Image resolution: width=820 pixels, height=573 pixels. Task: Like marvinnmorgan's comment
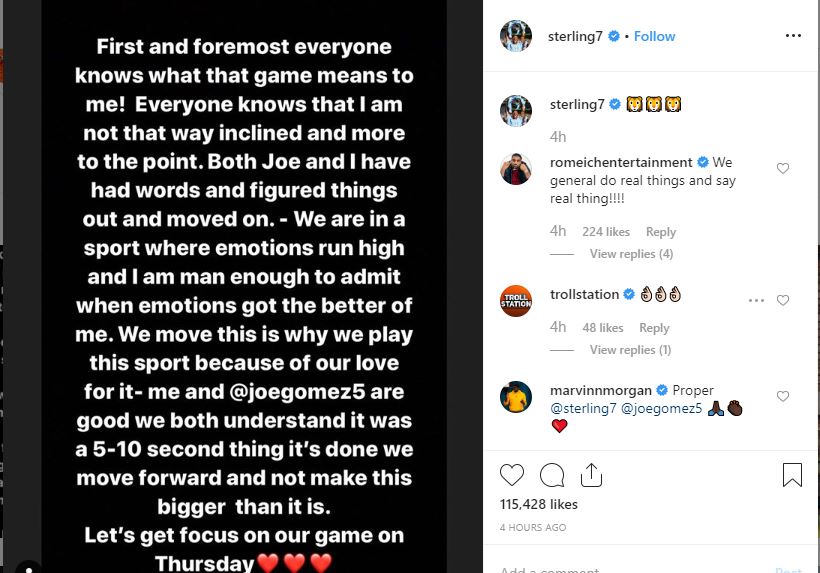783,397
